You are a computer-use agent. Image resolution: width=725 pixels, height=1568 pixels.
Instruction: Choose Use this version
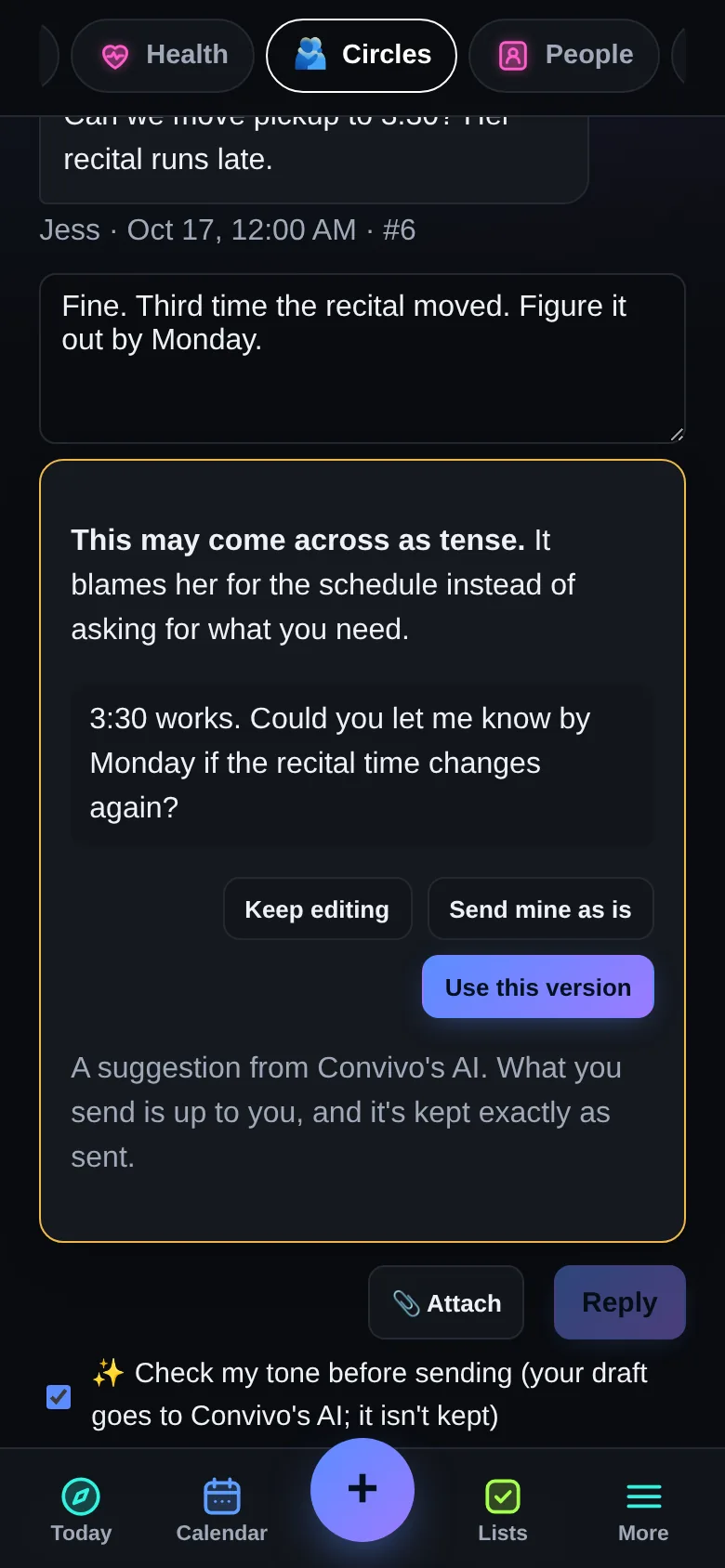[538, 987]
